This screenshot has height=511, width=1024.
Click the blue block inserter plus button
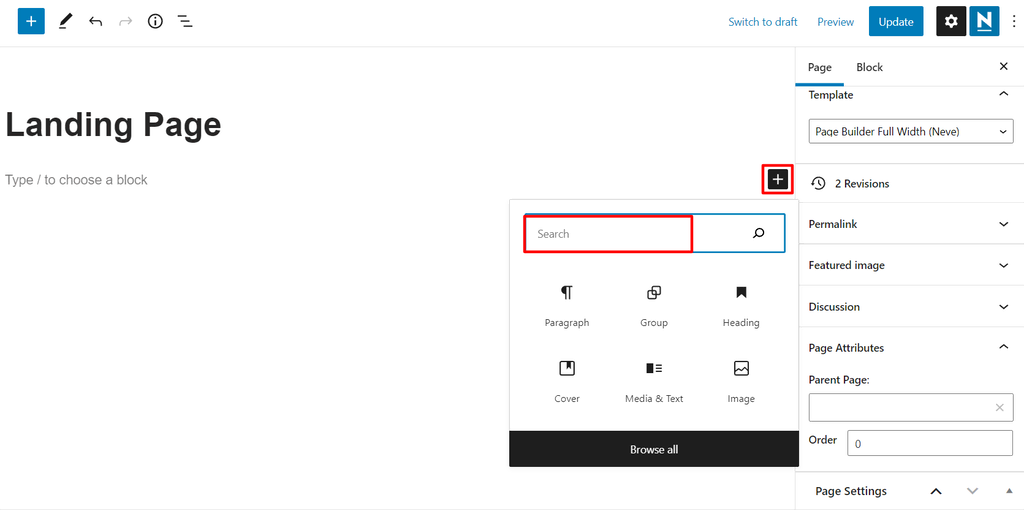pos(31,22)
